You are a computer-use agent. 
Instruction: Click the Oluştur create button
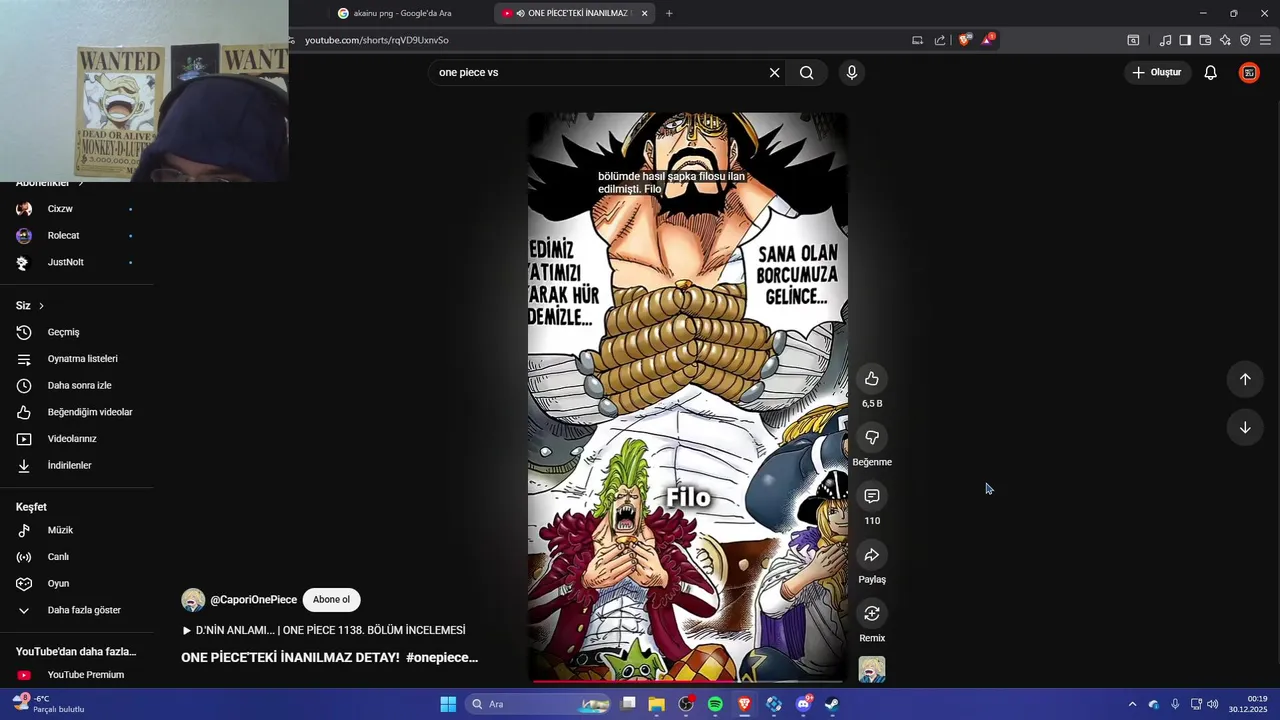click(1157, 72)
